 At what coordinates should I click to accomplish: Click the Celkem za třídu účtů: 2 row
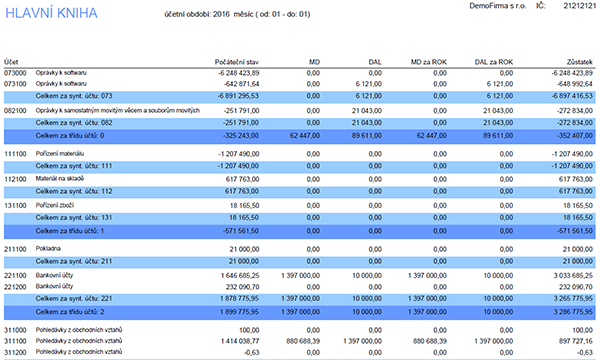tap(300, 313)
